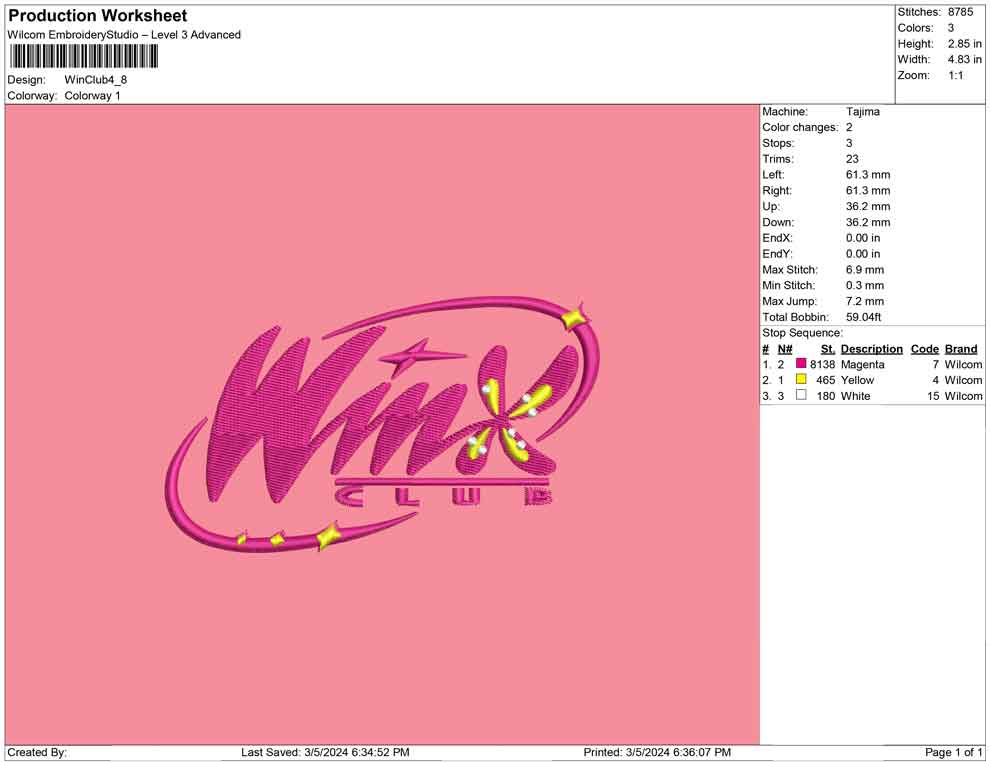The image size is (990, 762).
Task: Click the Winx Club embroidery design preview
Action: 383,424
